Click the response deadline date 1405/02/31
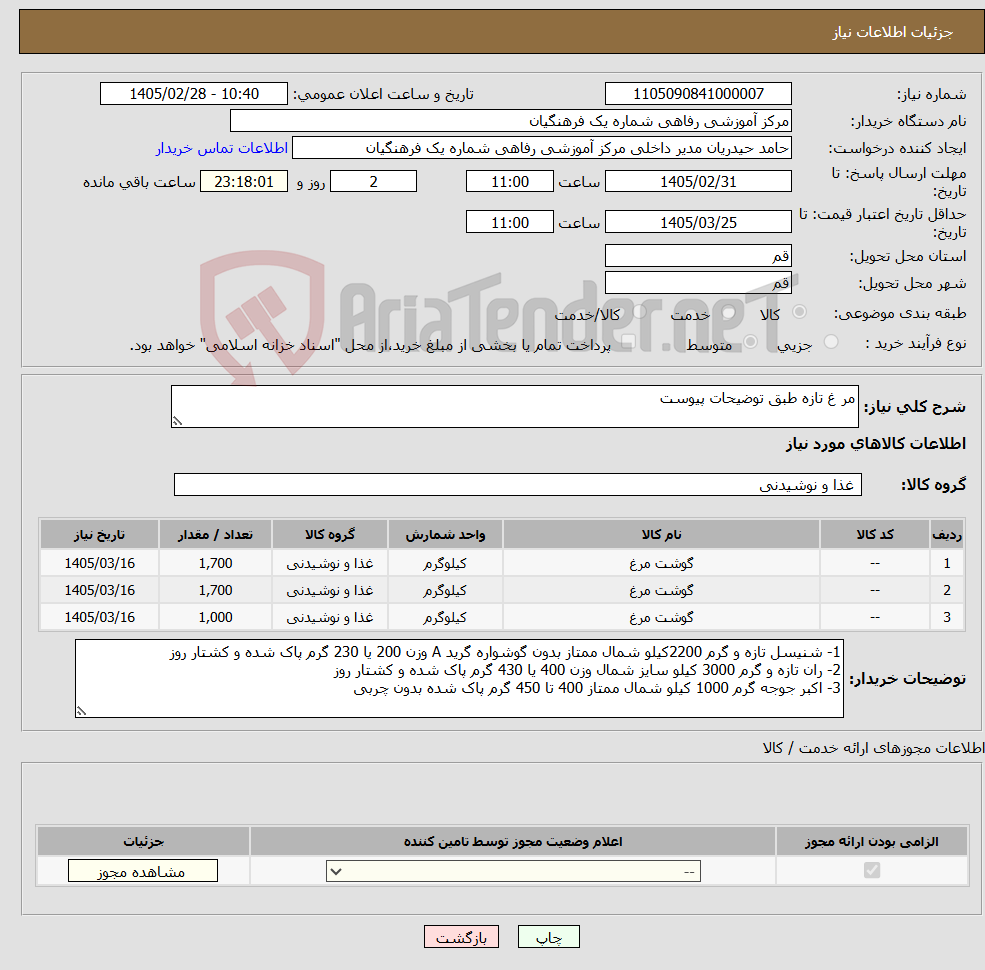 (698, 182)
